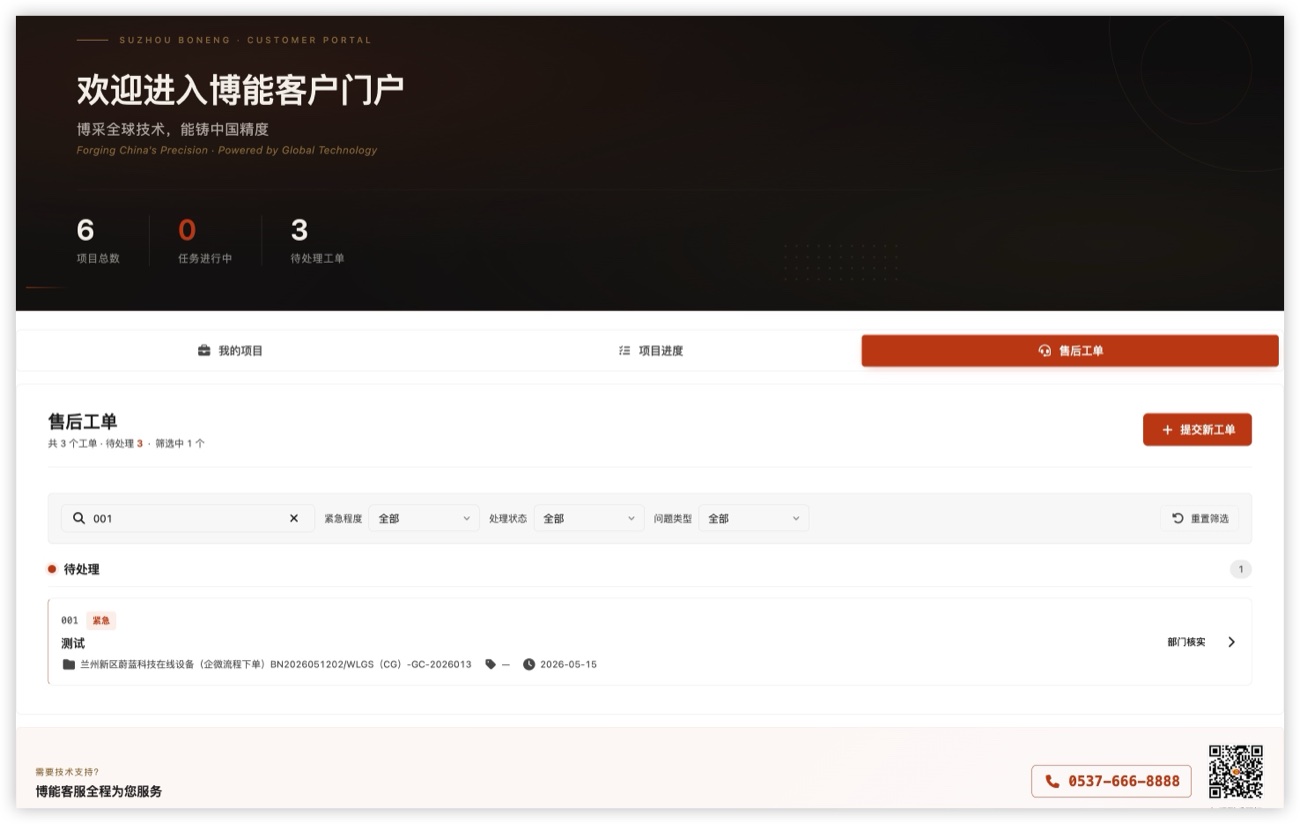Click the QR code in the footer

(x=1235, y=771)
